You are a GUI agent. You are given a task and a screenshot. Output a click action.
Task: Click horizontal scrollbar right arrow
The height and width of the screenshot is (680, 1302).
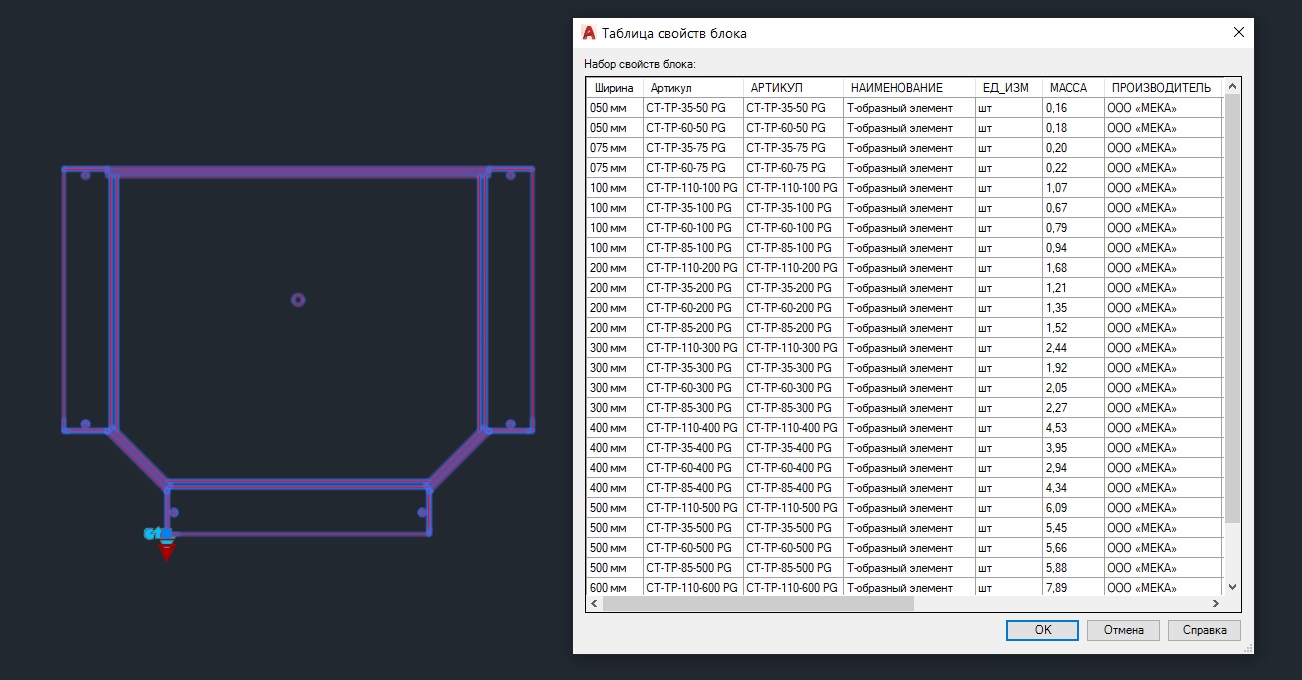[x=1215, y=604]
